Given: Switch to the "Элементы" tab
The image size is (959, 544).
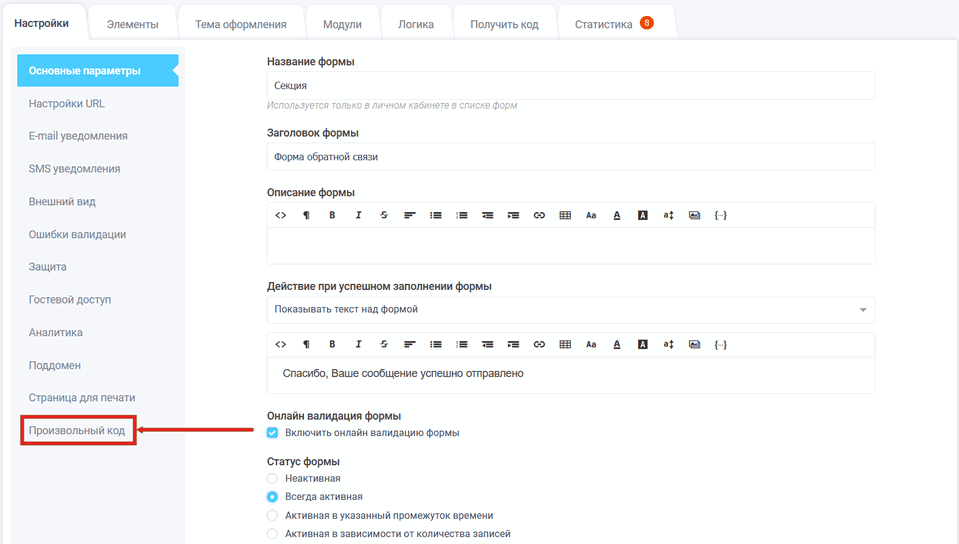Looking at the screenshot, I should (132, 24).
